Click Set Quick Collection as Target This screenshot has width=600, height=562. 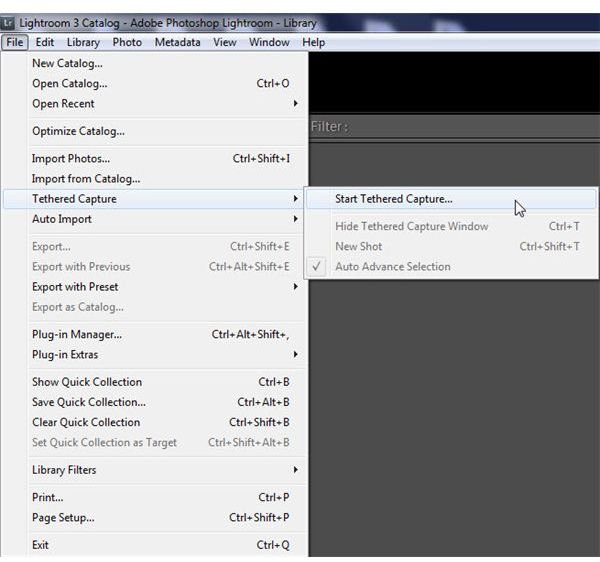155,443
